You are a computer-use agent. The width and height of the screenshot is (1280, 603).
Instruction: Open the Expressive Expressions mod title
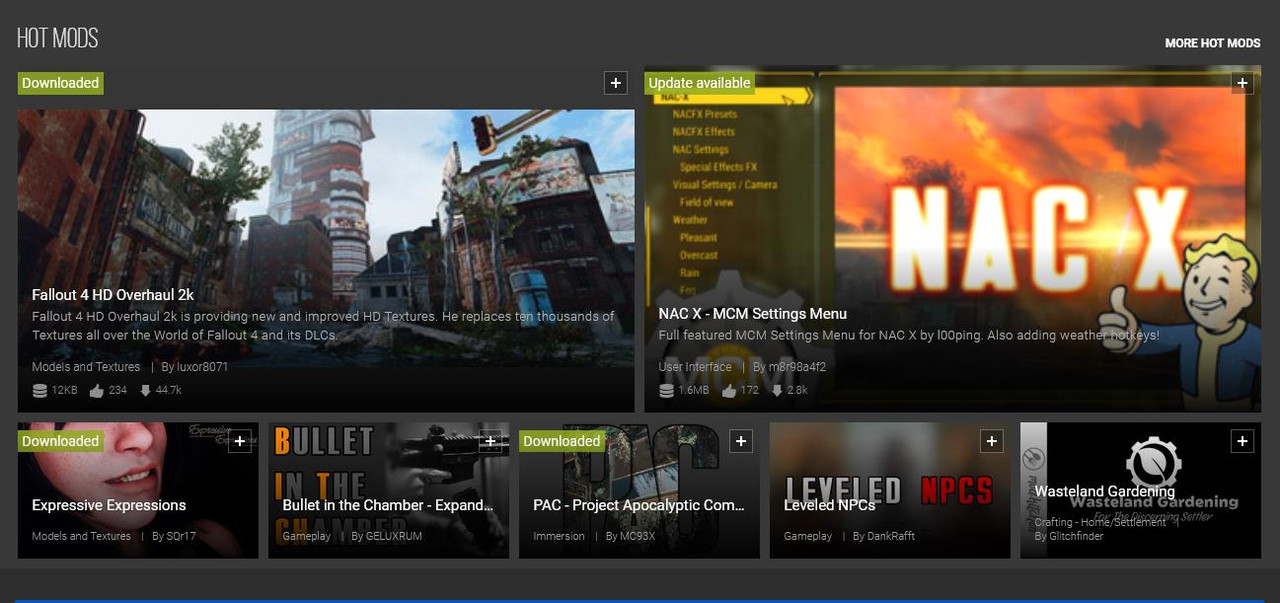(109, 505)
